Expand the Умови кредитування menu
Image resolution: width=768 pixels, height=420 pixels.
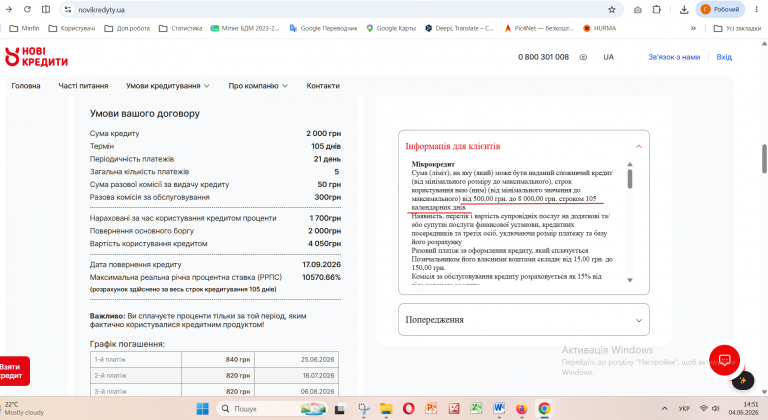168,86
